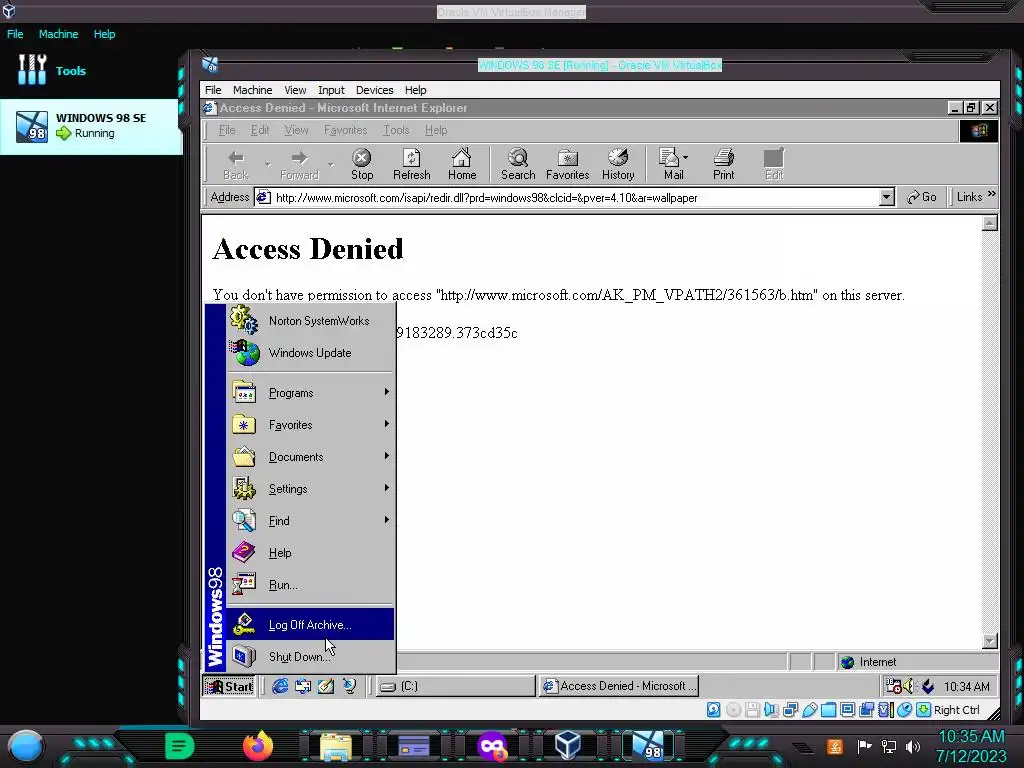Expand Programs submenu in Start menu

click(311, 392)
